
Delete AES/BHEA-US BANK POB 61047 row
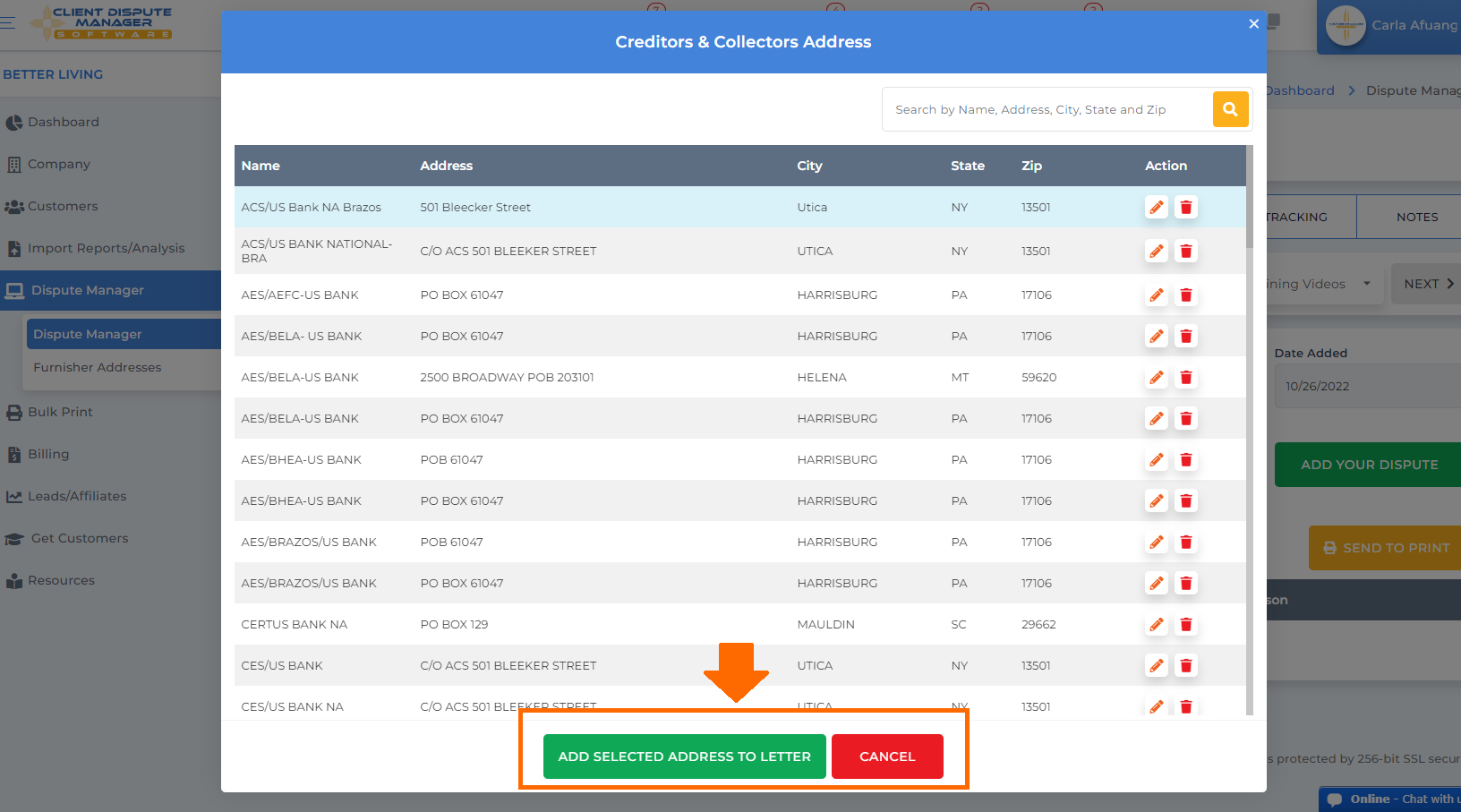click(1186, 459)
